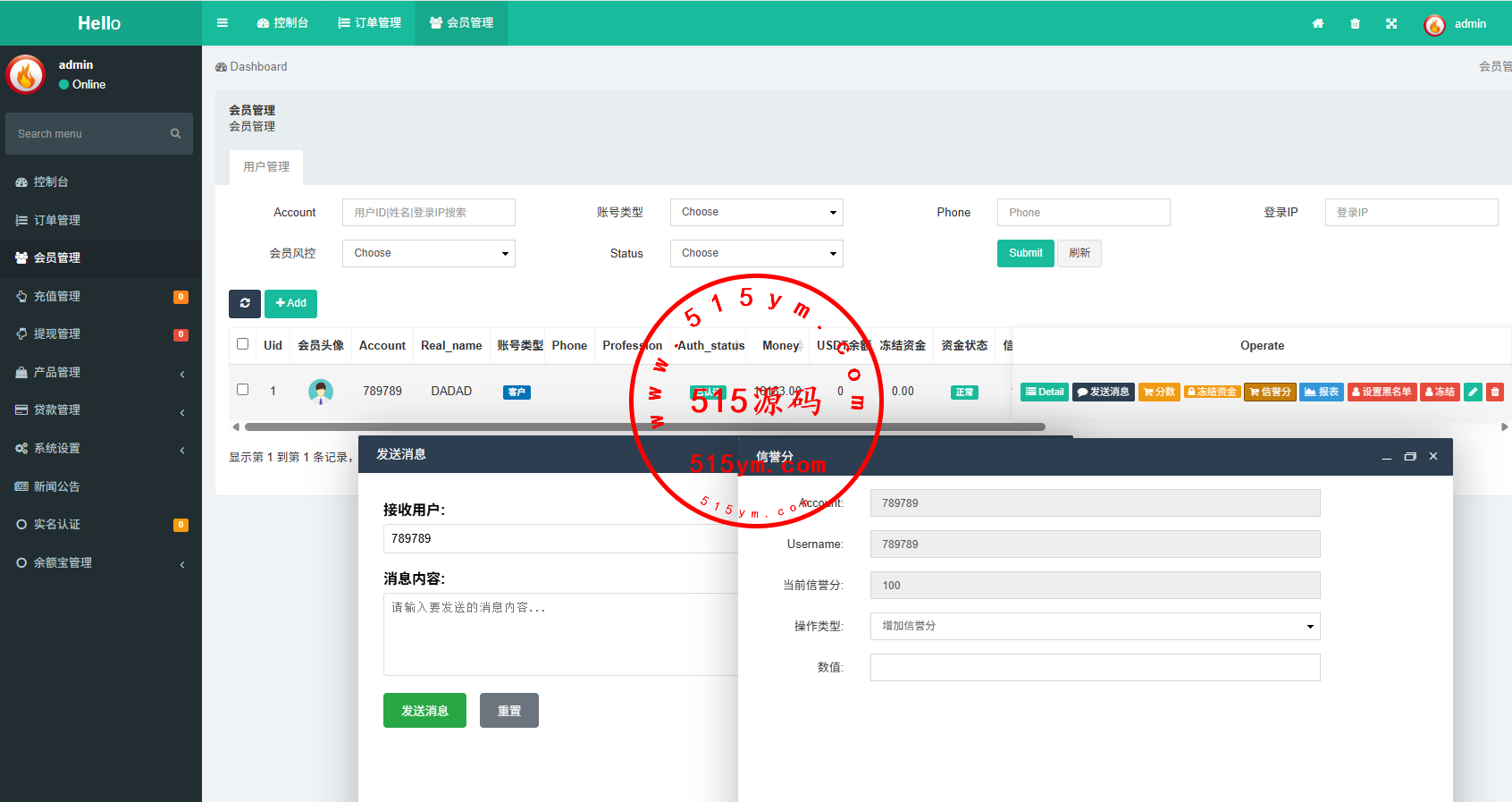
Task: Click the red delete icon in user row
Action: [x=1495, y=392]
